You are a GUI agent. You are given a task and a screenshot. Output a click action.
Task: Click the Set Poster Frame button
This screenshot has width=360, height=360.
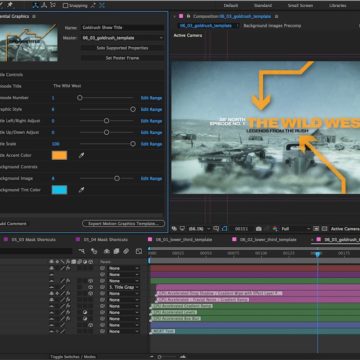[123, 58]
